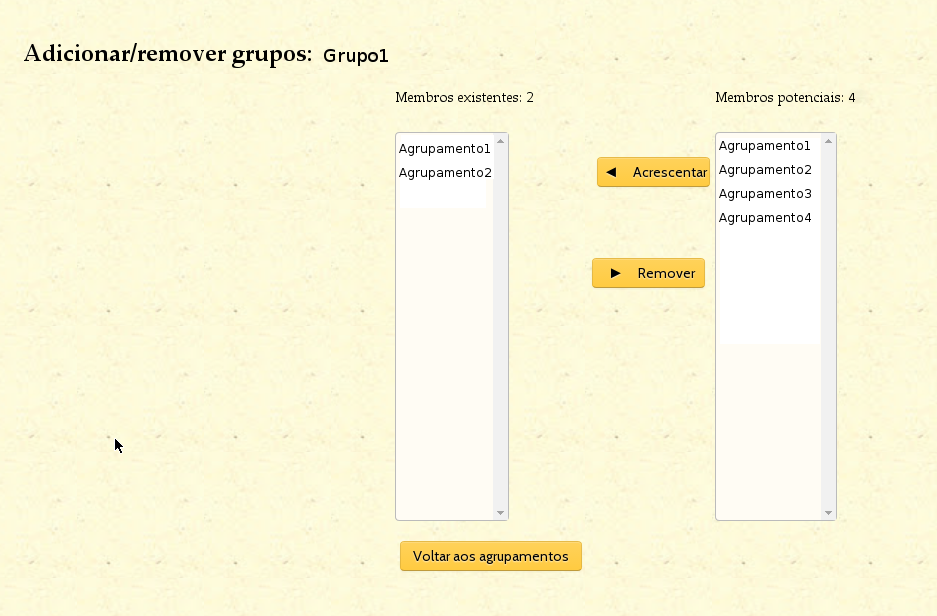Select Agrupamento3 in potential members list
The image size is (937, 616).
tap(765, 194)
